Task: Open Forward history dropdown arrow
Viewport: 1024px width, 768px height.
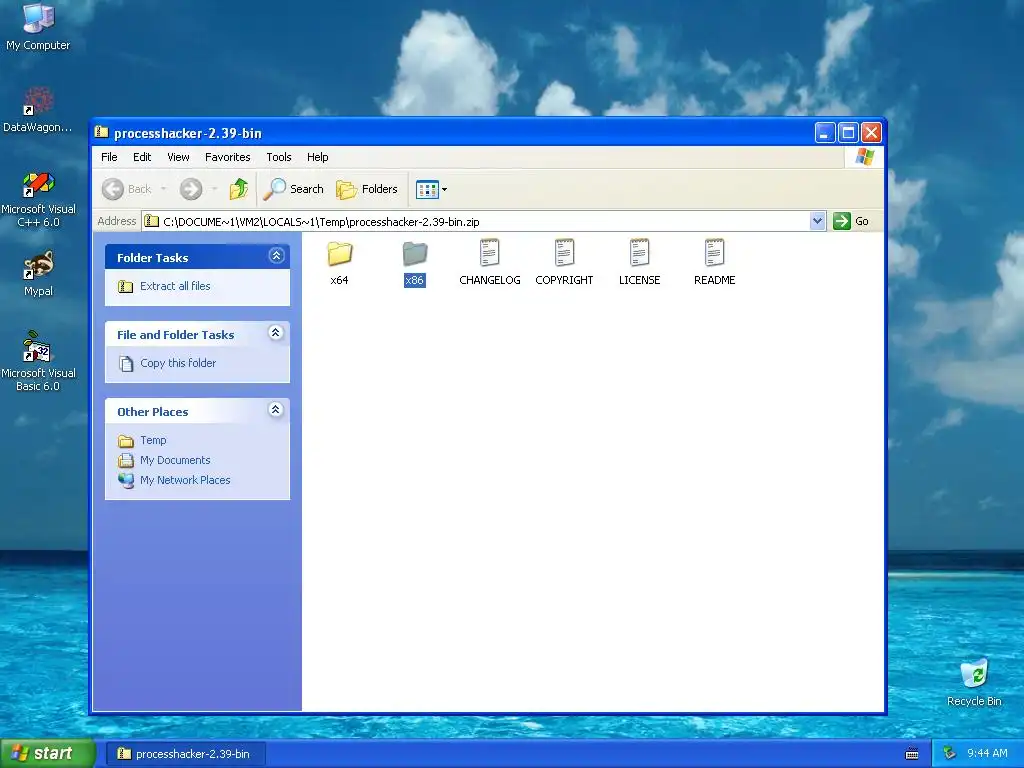Action: (x=214, y=189)
